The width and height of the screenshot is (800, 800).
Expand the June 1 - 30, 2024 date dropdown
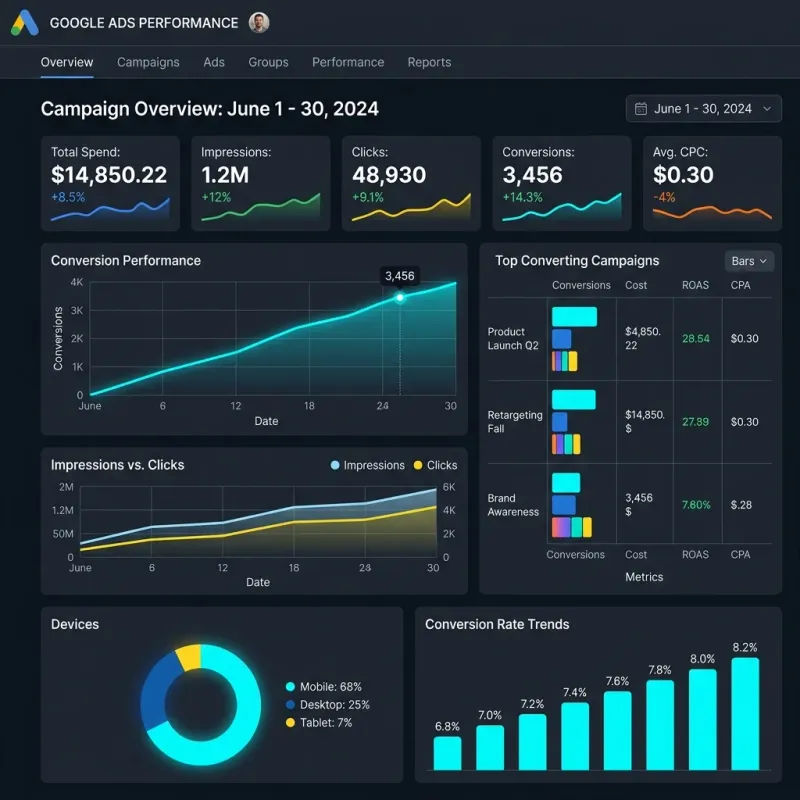[704, 109]
